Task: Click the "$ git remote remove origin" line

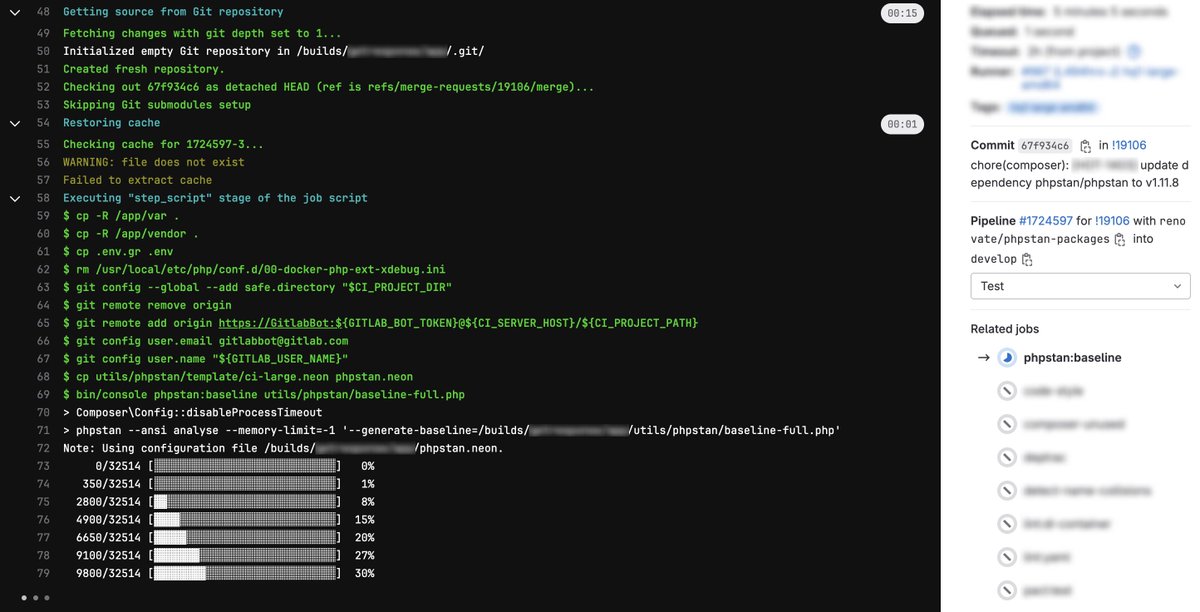Action: (x=147, y=305)
